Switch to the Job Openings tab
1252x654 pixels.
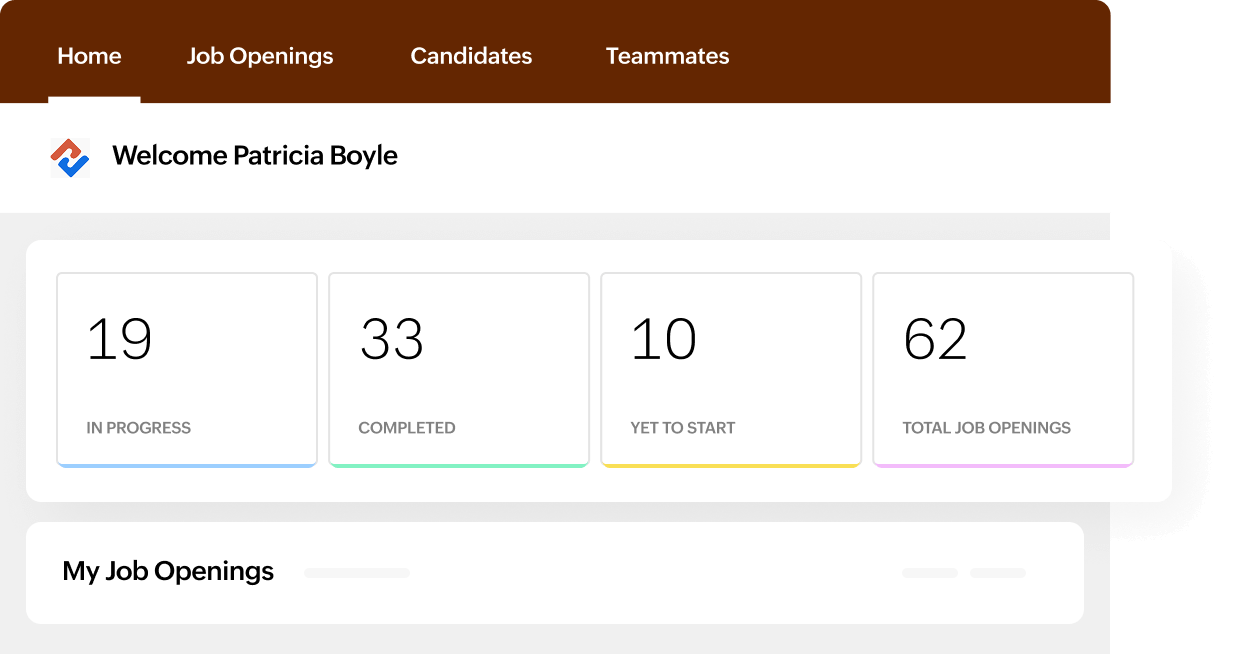point(259,56)
